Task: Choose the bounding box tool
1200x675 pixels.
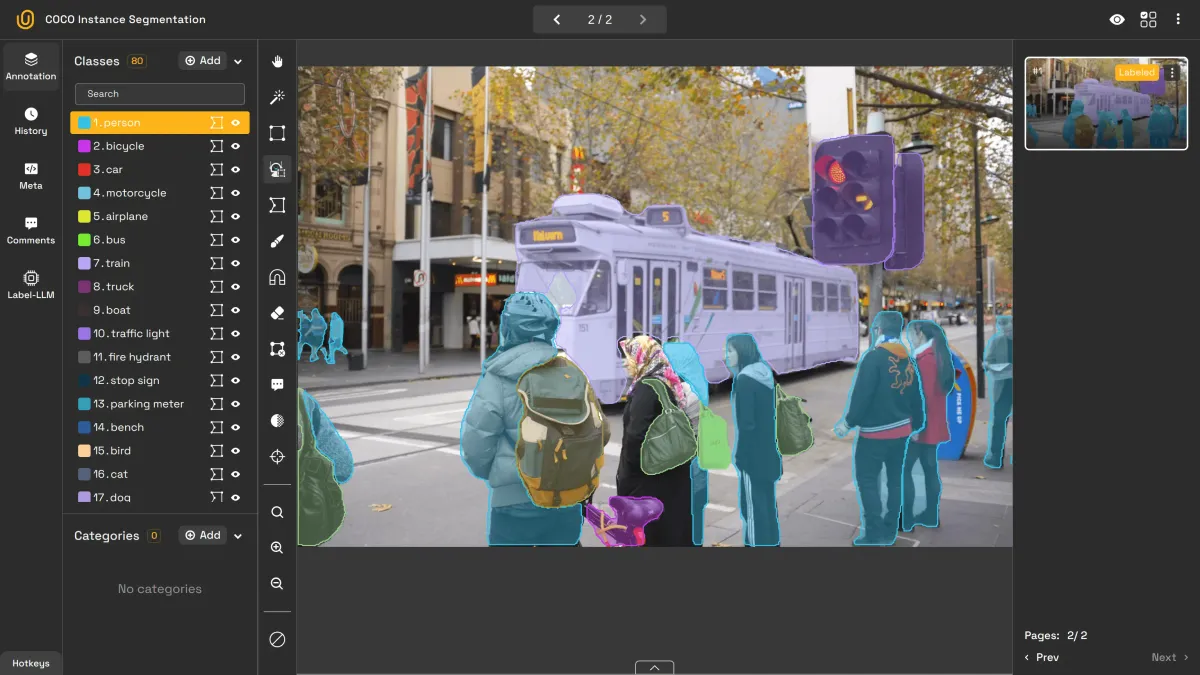Action: (x=277, y=133)
